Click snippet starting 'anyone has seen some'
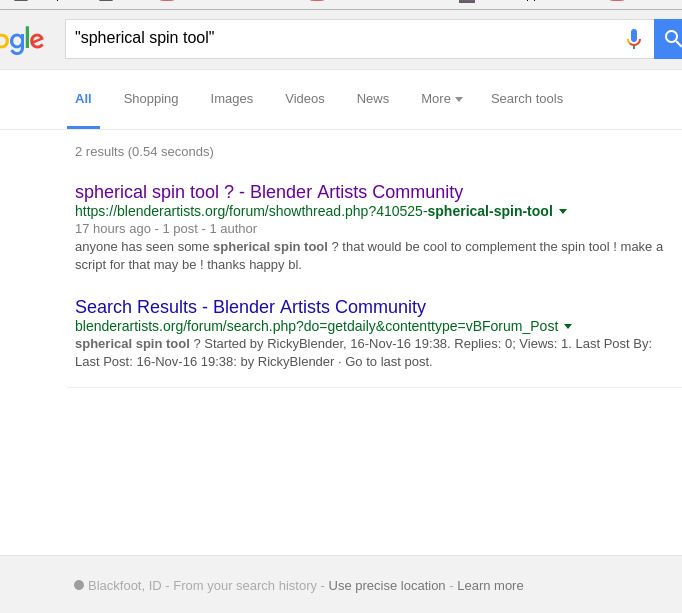 click(x=369, y=256)
